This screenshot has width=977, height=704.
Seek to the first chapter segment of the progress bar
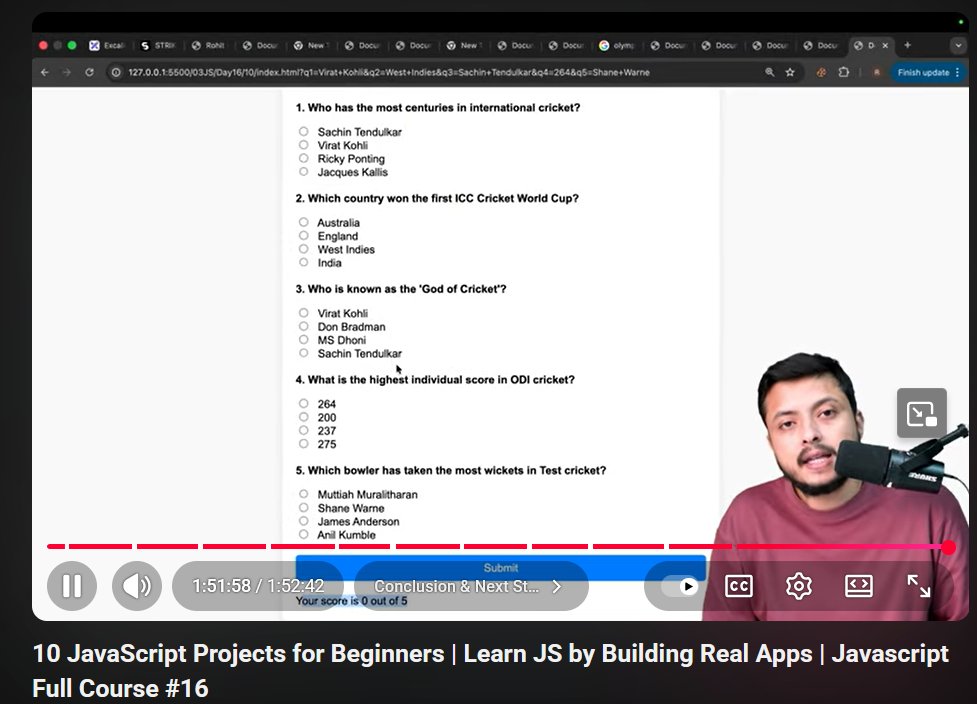(56, 546)
